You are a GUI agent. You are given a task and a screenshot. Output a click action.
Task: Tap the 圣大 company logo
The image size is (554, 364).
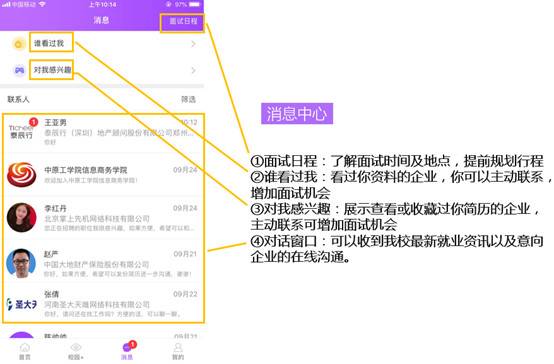coord(22,304)
